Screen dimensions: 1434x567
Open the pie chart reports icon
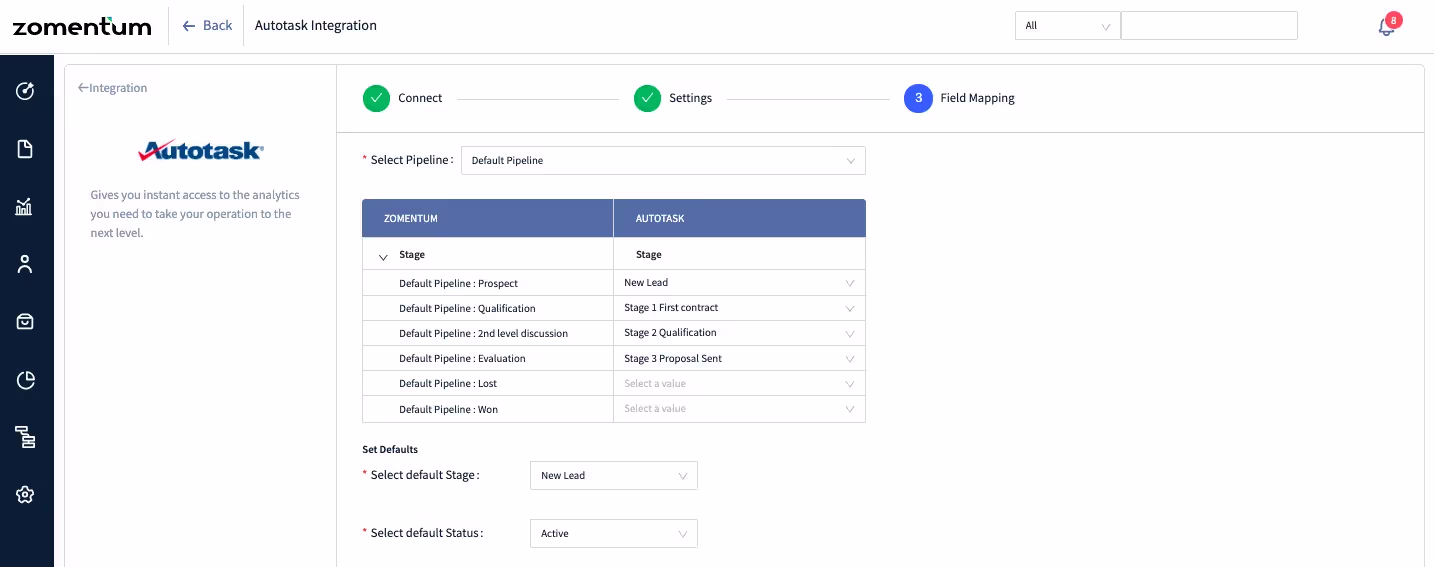[x=26, y=379]
